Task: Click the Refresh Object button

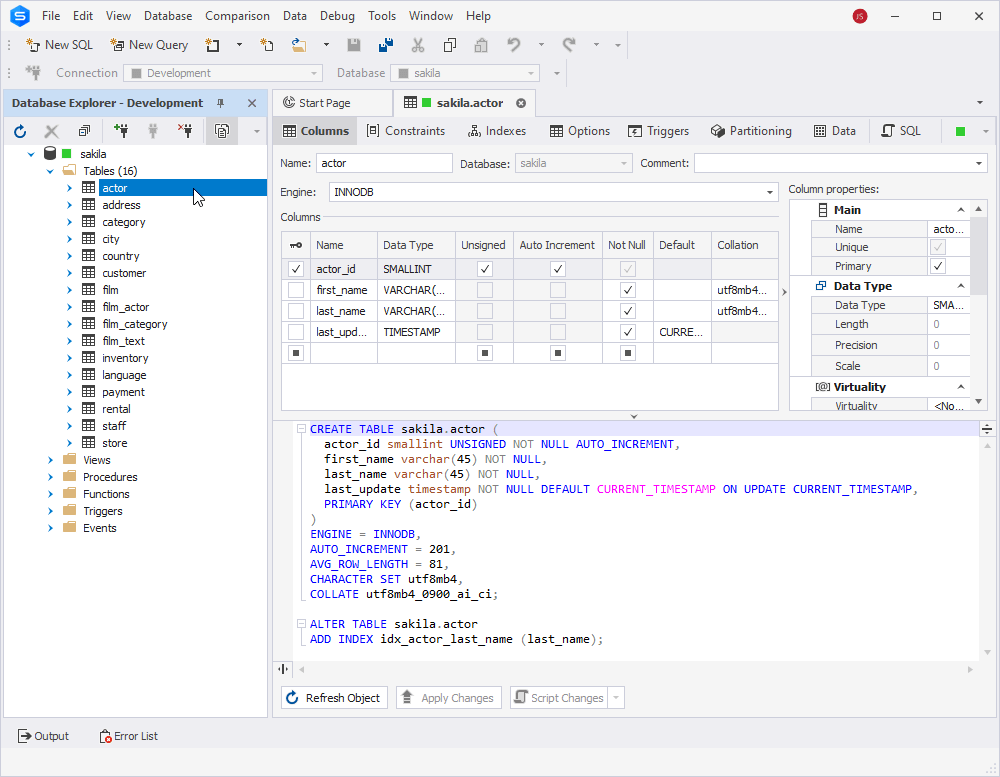Action: click(333, 697)
